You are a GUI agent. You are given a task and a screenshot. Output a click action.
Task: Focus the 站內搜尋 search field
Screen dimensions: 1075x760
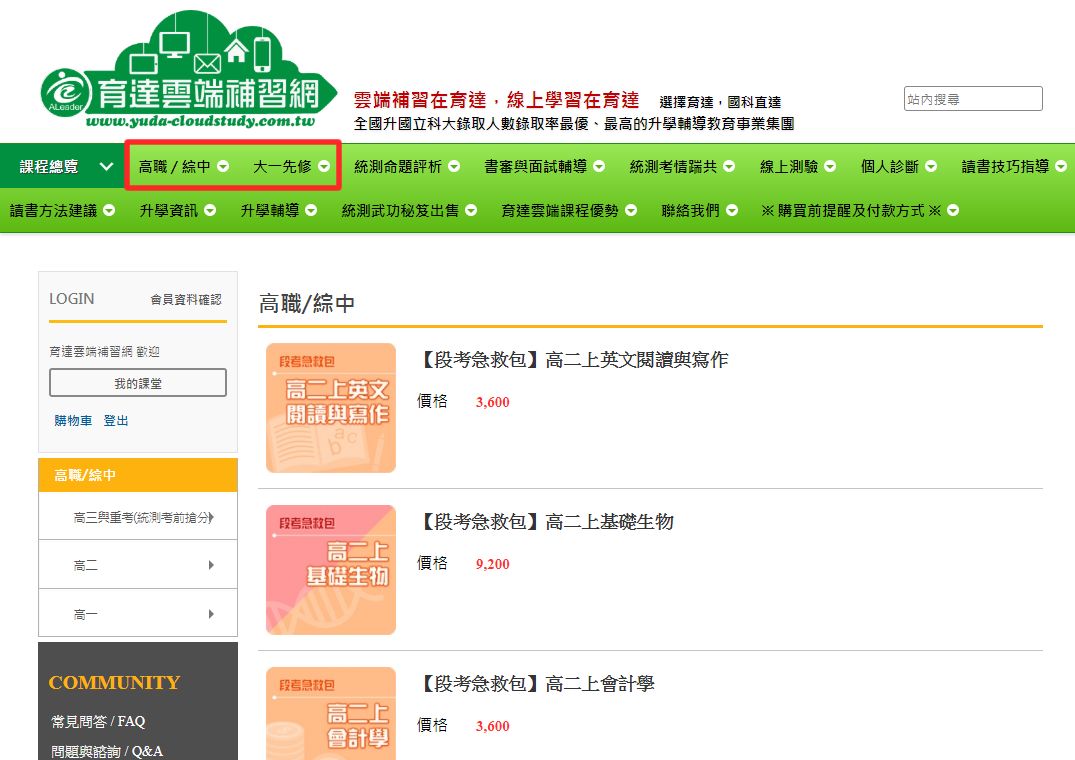(973, 99)
